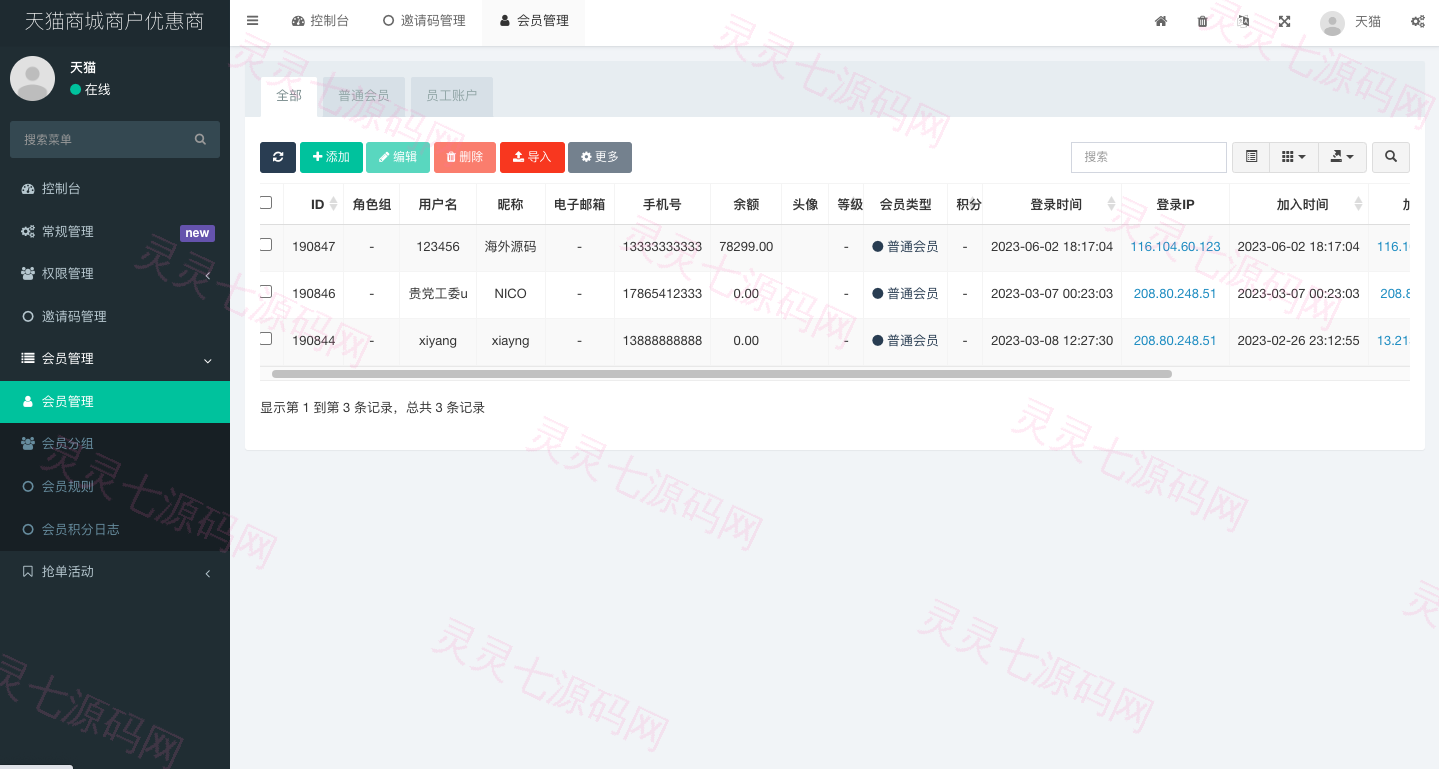The width and height of the screenshot is (1439, 769).
Task: Tick the checkbox for row 190846
Action: tap(266, 292)
